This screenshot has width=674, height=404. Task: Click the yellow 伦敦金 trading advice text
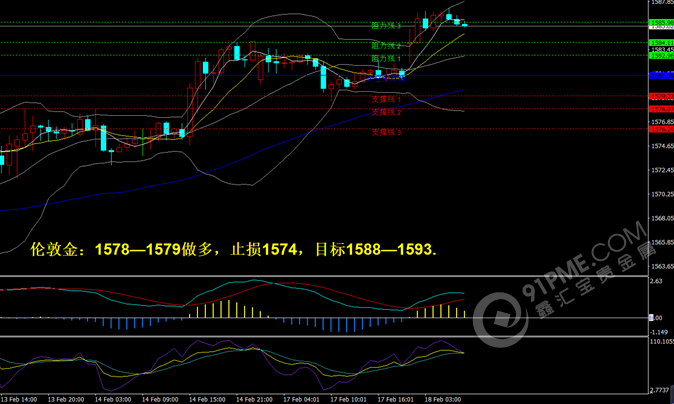(234, 249)
